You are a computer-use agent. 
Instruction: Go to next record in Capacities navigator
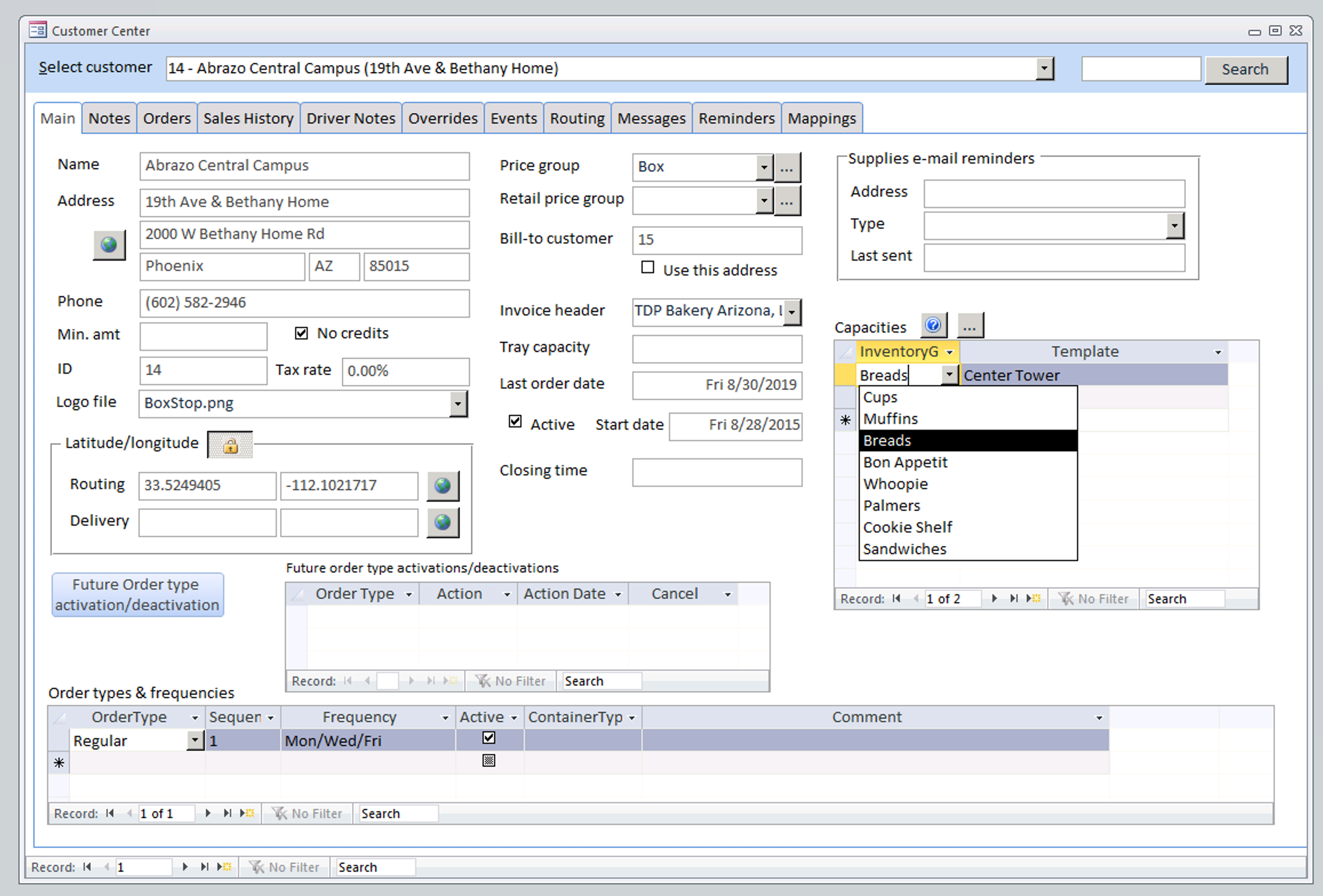[994, 598]
